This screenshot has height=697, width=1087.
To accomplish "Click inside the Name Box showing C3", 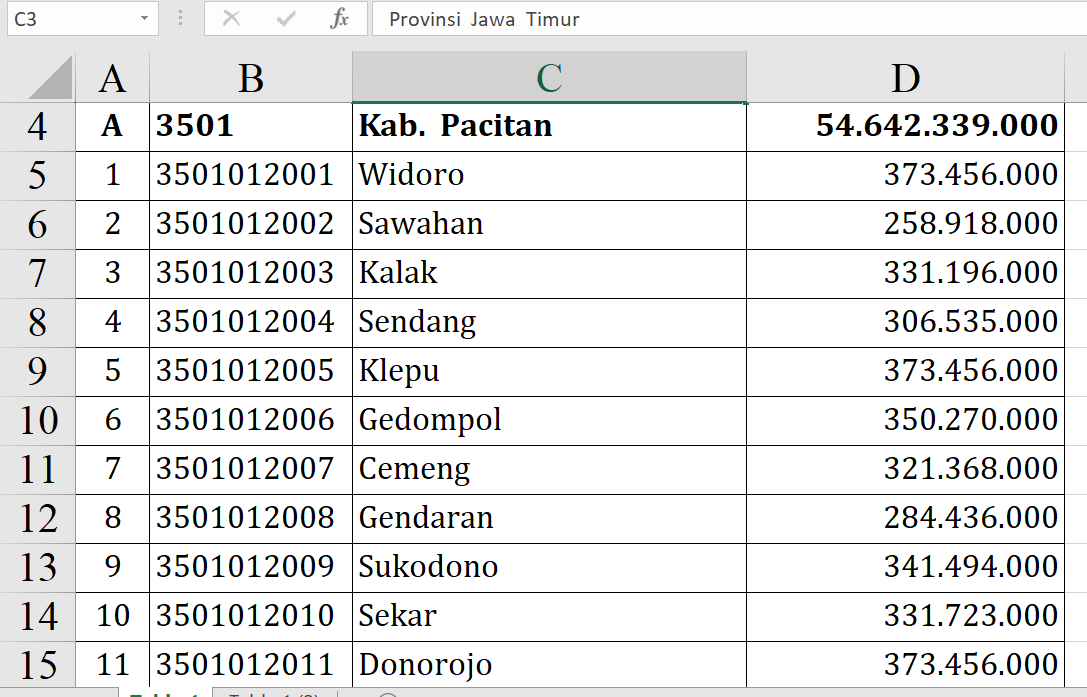I will (x=68, y=19).
